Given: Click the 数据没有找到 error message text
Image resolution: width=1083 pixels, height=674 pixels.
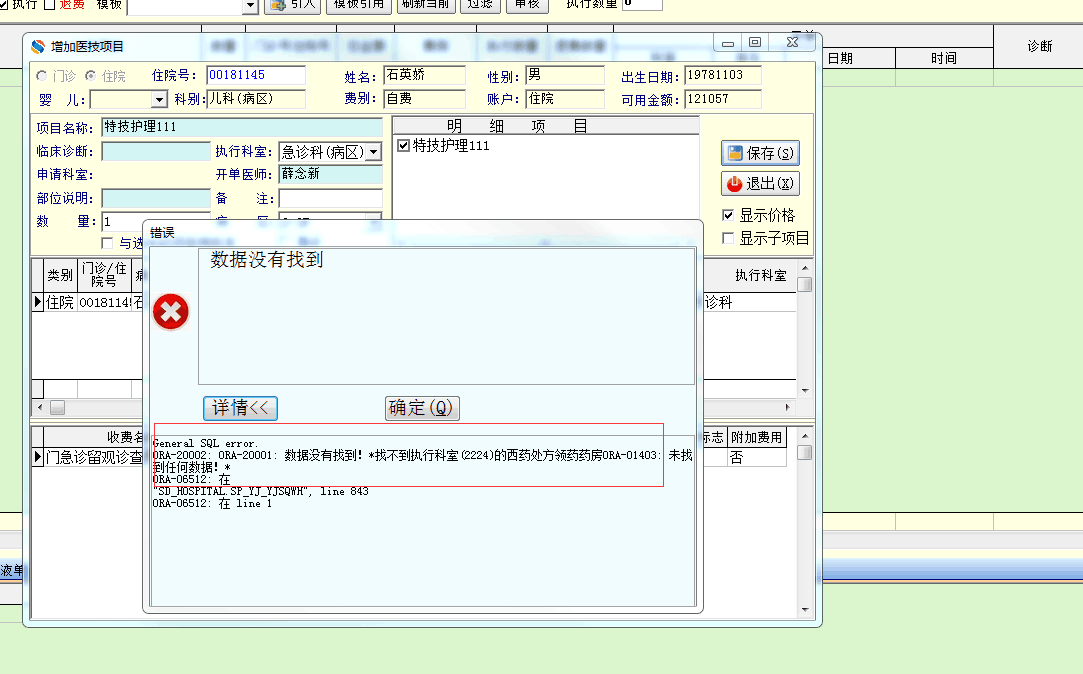Looking at the screenshot, I should 267,260.
